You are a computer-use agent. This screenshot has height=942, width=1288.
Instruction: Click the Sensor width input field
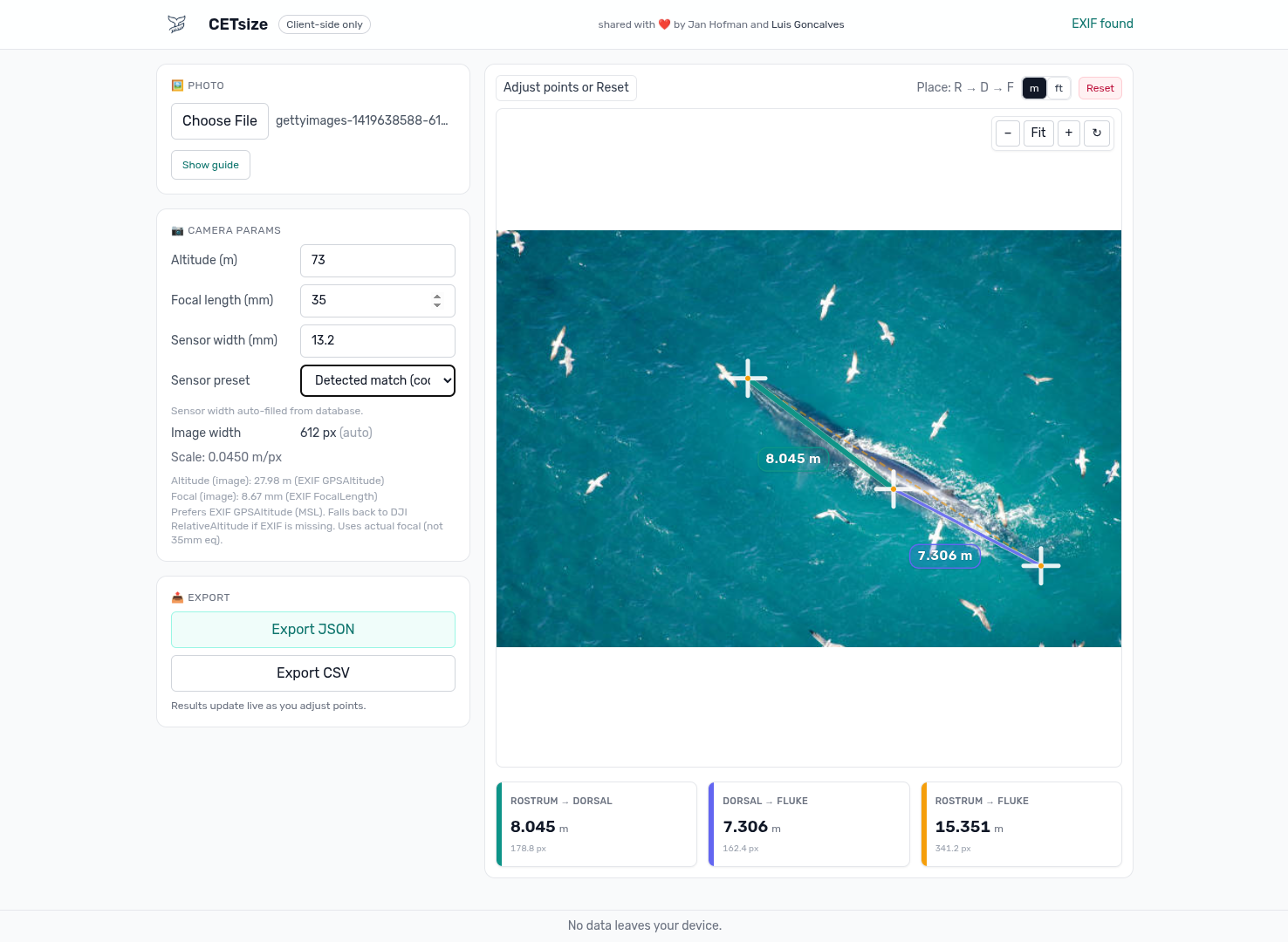coord(378,341)
